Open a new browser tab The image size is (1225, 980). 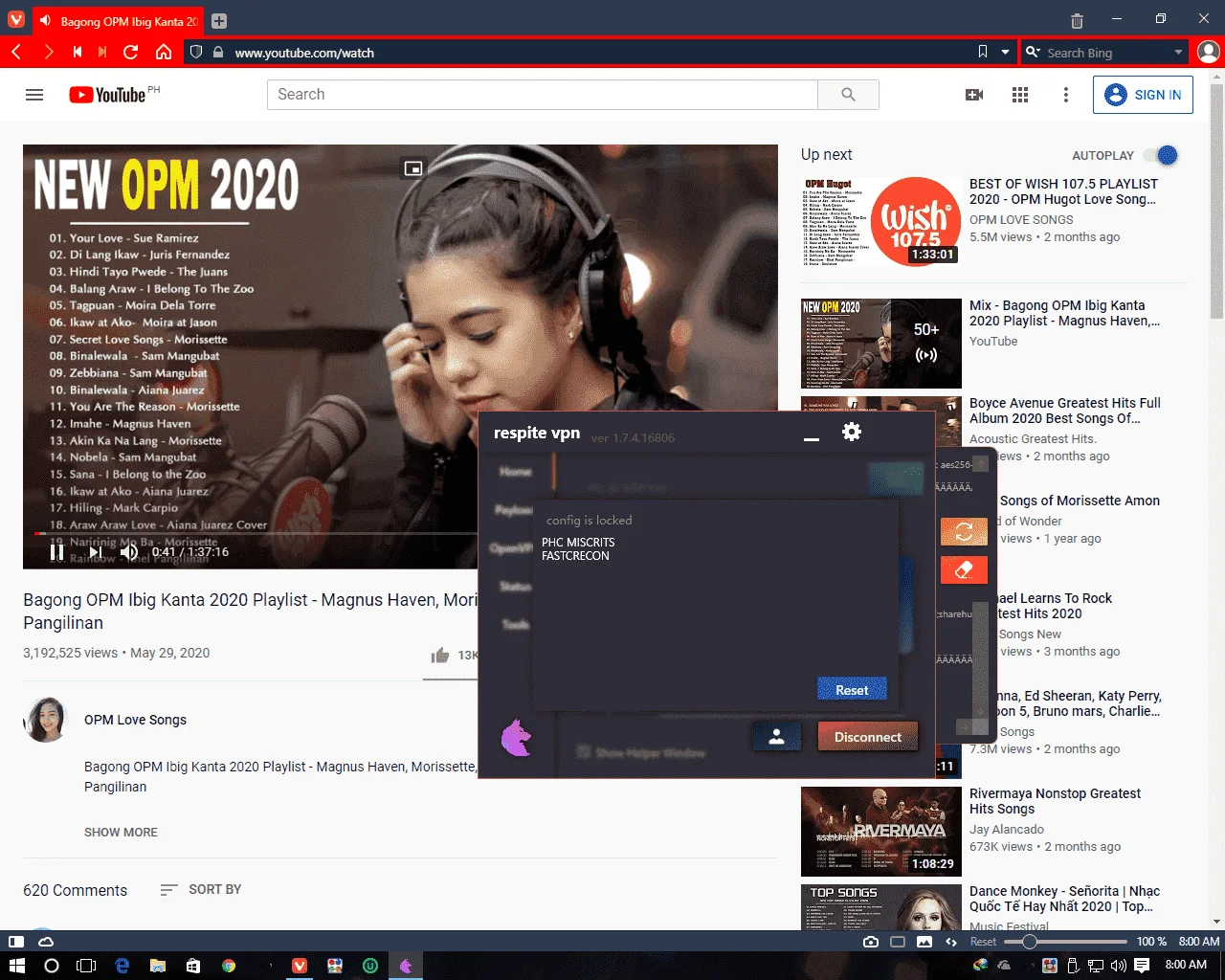(x=219, y=21)
